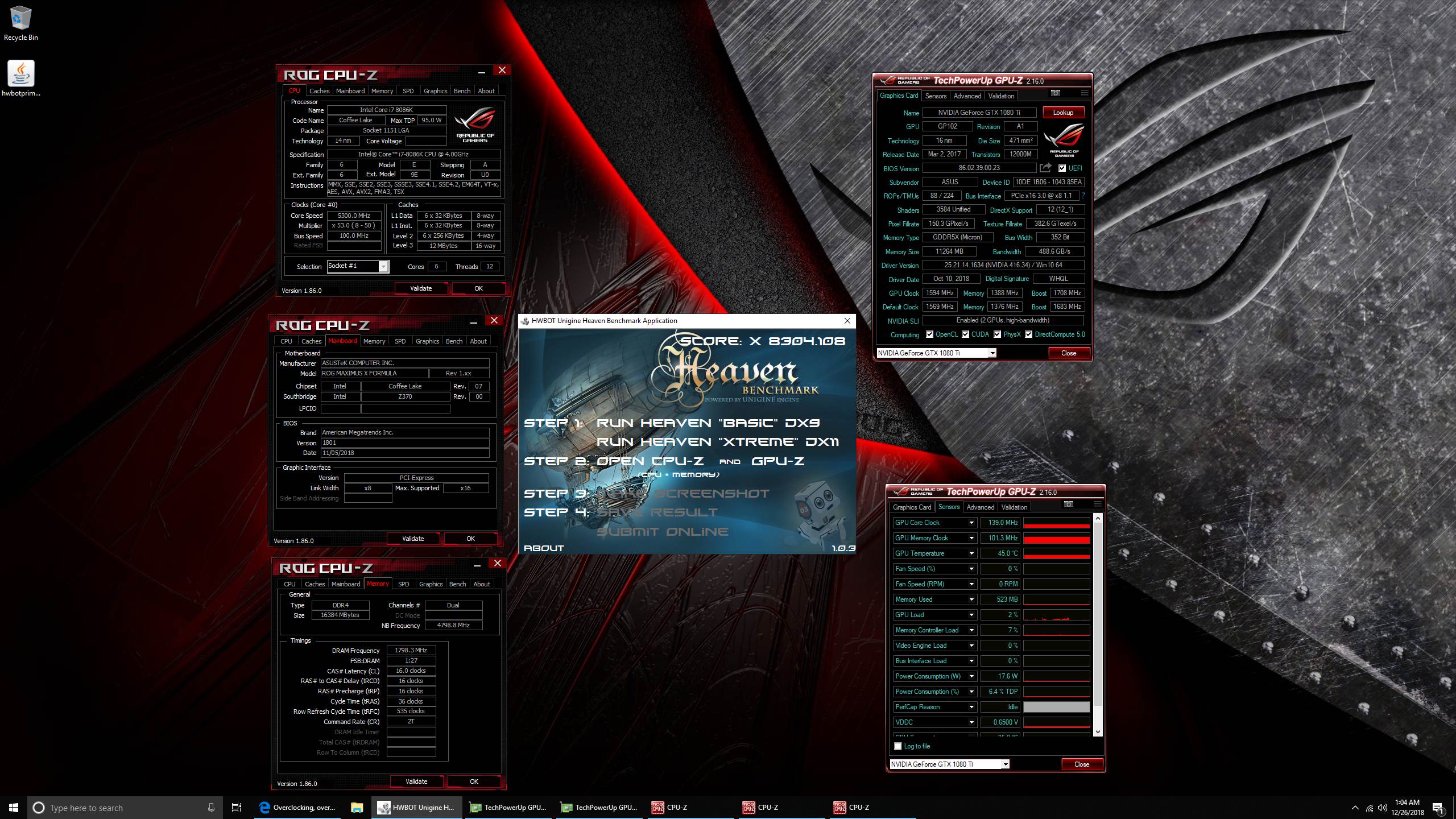Click the Bus Interface question mark help icon

(x=1083, y=196)
